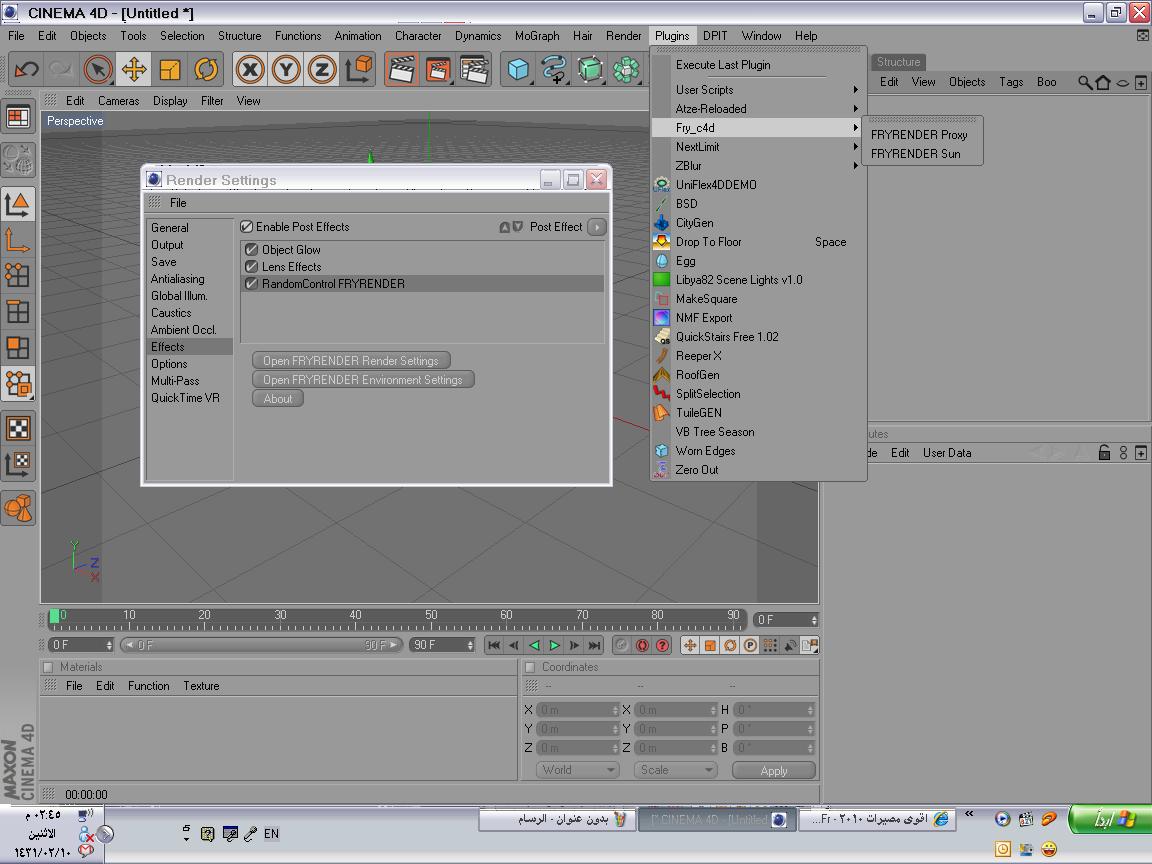Adjust the 90 F end-frame spinner
The image size is (1152, 864).
click(470, 645)
